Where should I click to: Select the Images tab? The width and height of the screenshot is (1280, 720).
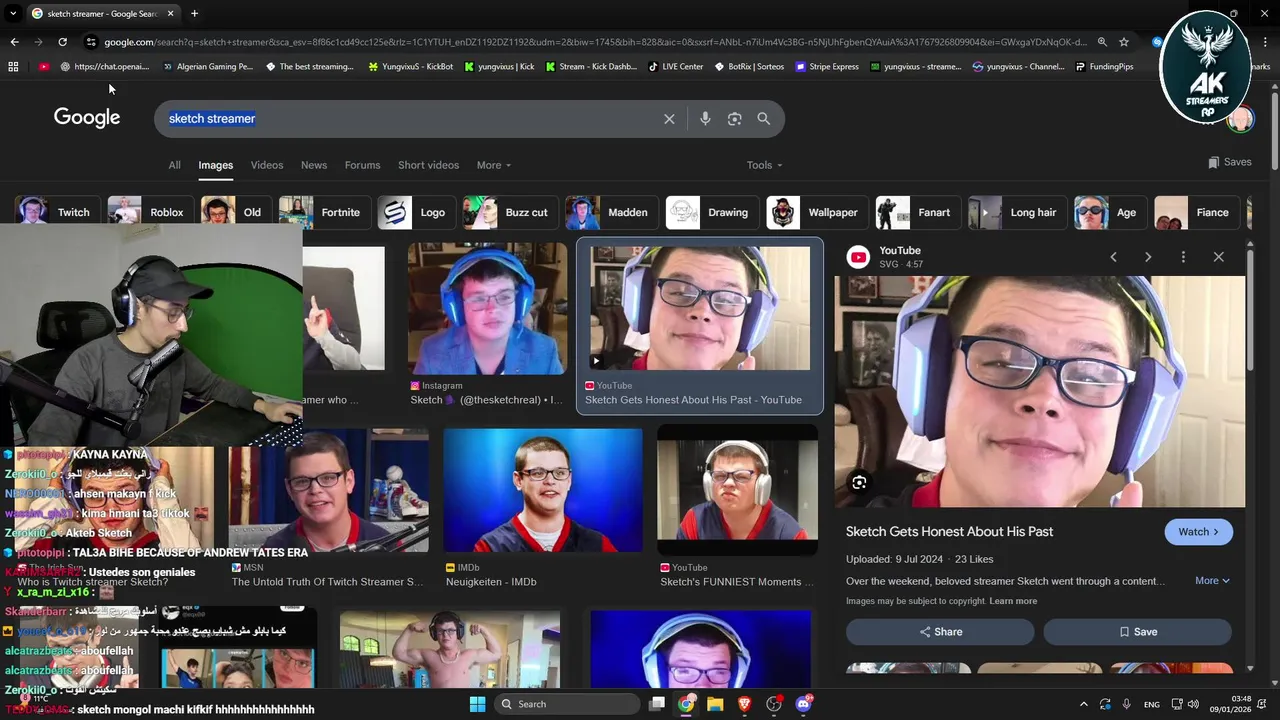215,165
